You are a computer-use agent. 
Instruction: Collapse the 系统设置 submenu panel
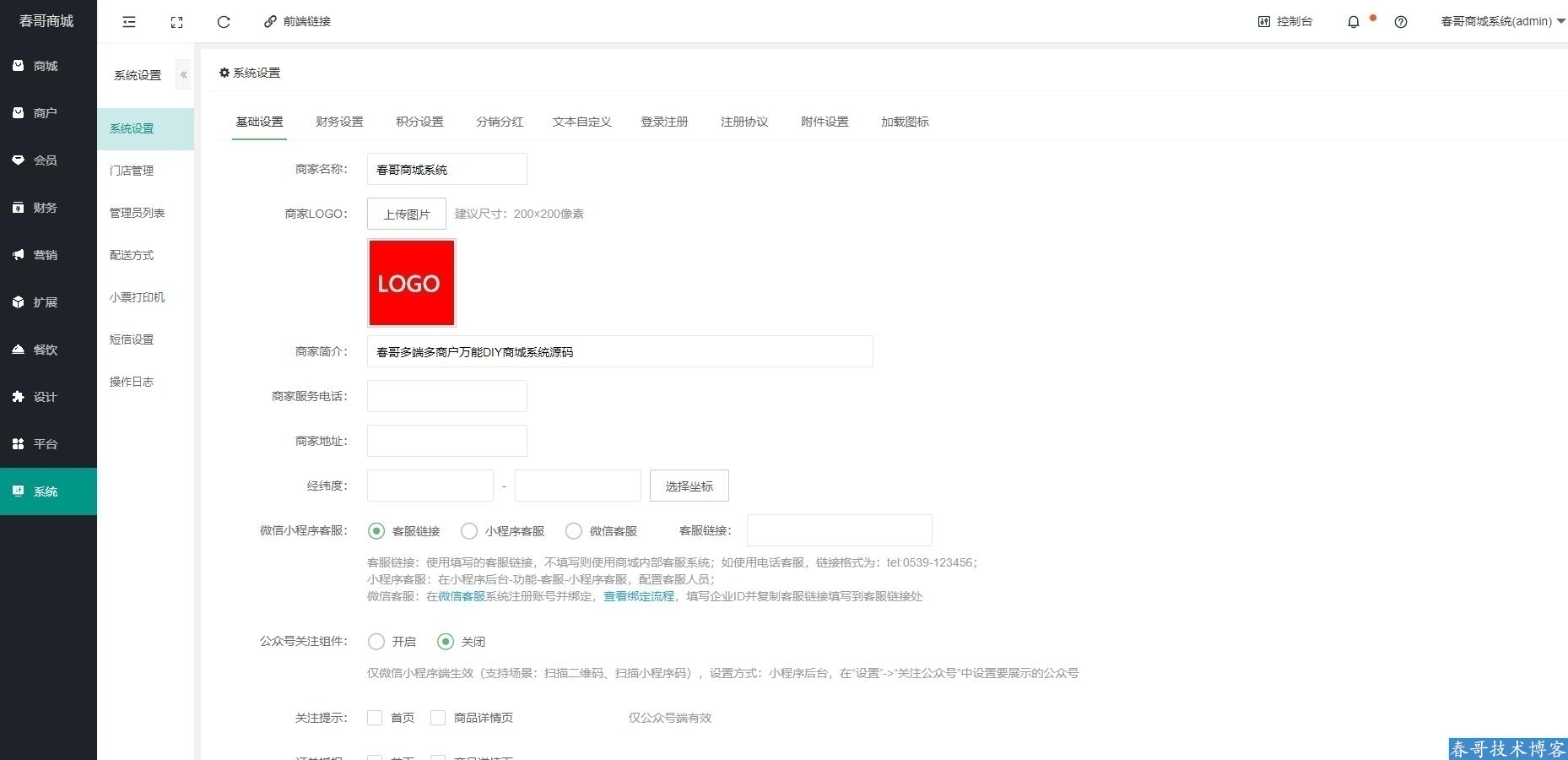[183, 75]
